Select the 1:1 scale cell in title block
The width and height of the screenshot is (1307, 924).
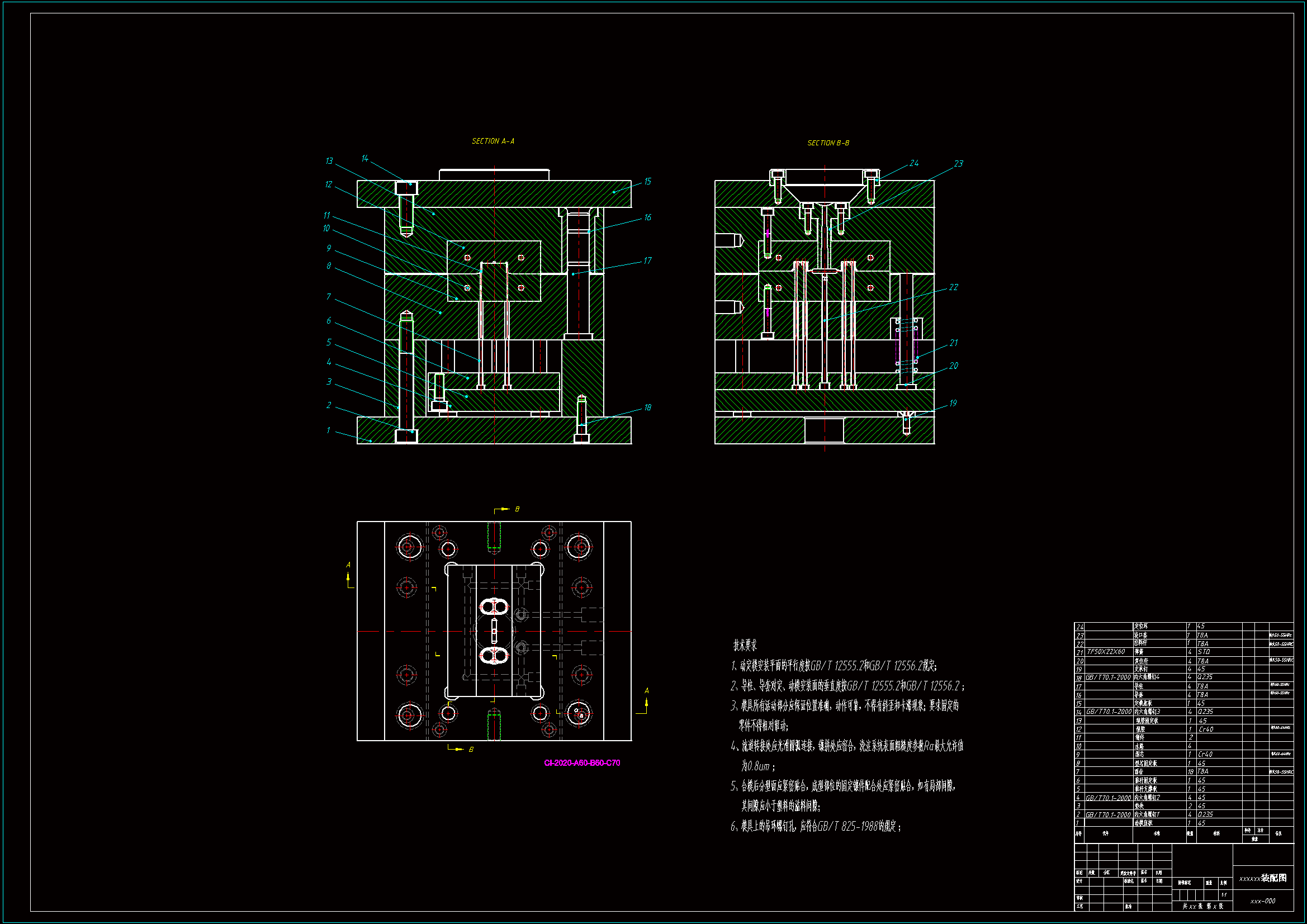tap(1223, 894)
